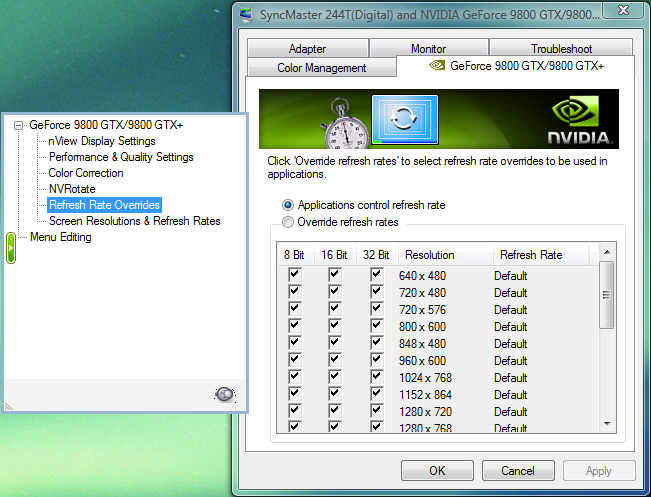Viewport: 651px width, 497px height.
Task: Click Default refresh rate for 640 x 480
Action: 511,276
